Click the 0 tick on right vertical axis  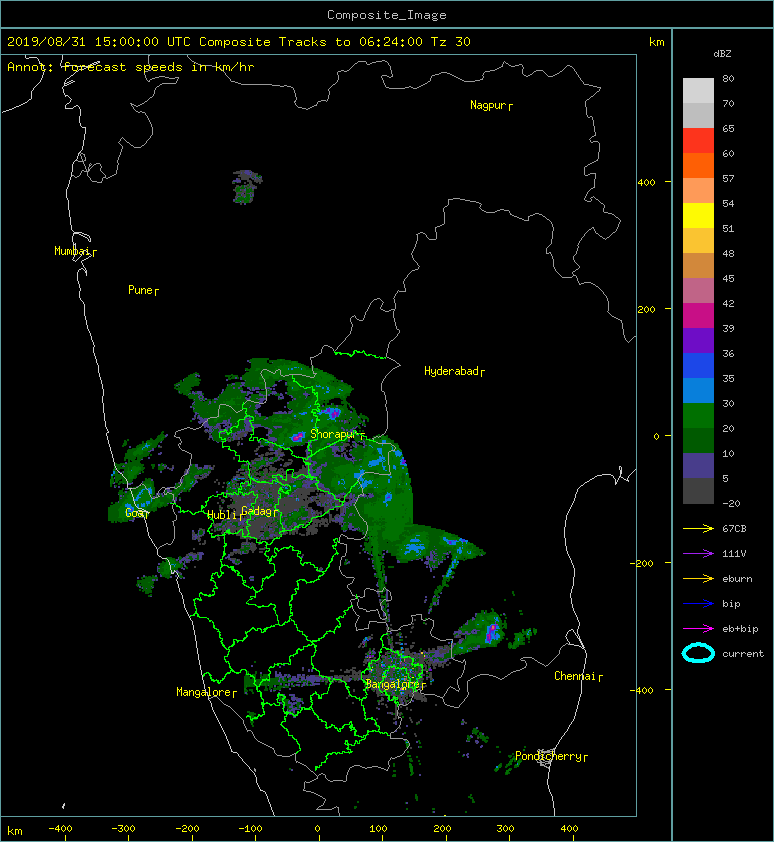(656, 436)
